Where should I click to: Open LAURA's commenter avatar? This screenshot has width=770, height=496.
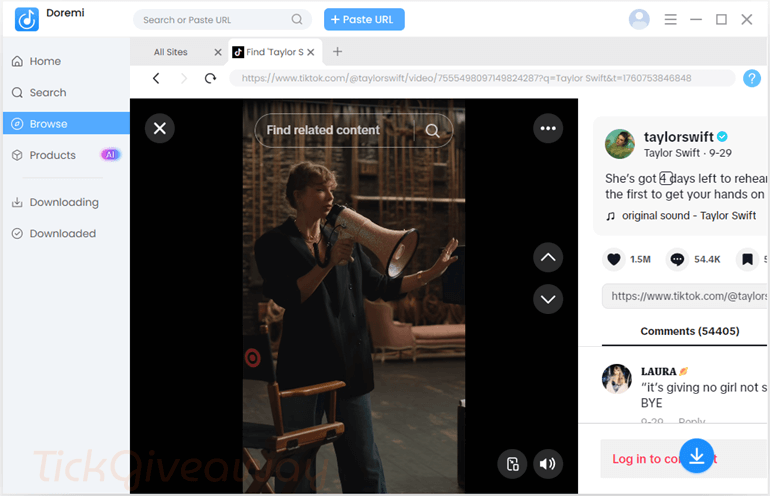click(x=617, y=379)
